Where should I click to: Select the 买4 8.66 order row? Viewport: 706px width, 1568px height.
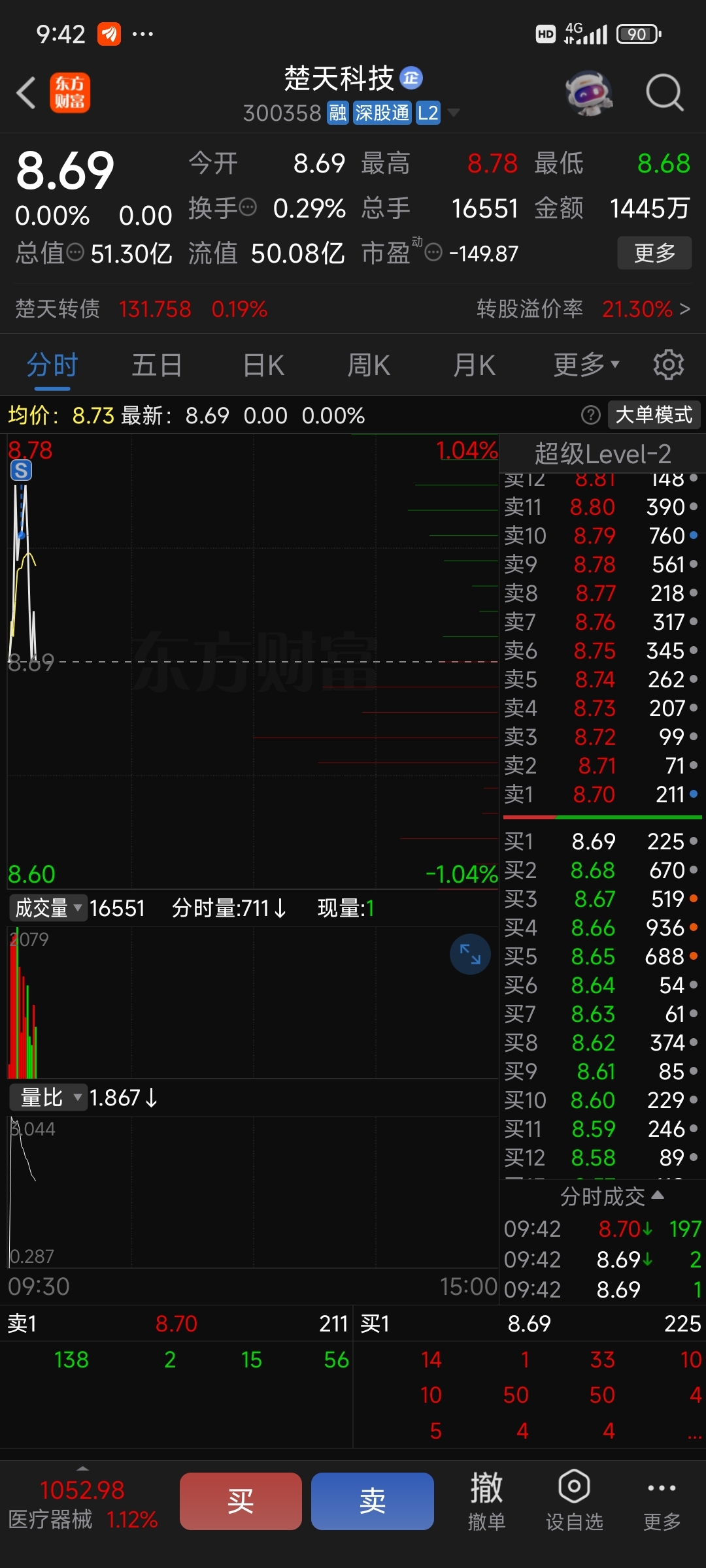[x=602, y=928]
